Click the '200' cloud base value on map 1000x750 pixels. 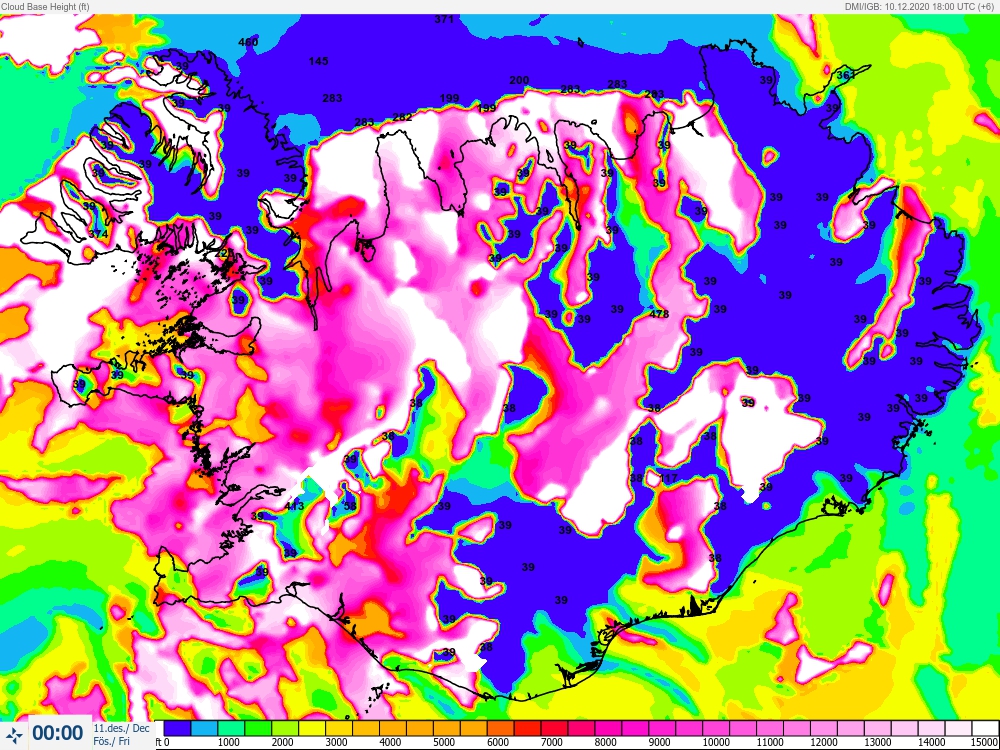click(519, 80)
